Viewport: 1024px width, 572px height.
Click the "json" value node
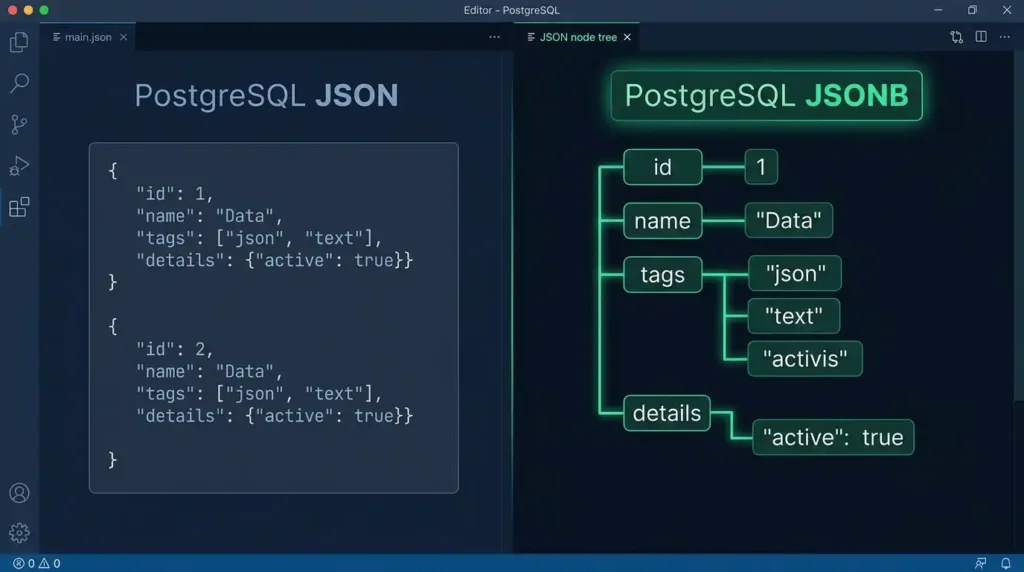pyautogui.click(x=795, y=274)
